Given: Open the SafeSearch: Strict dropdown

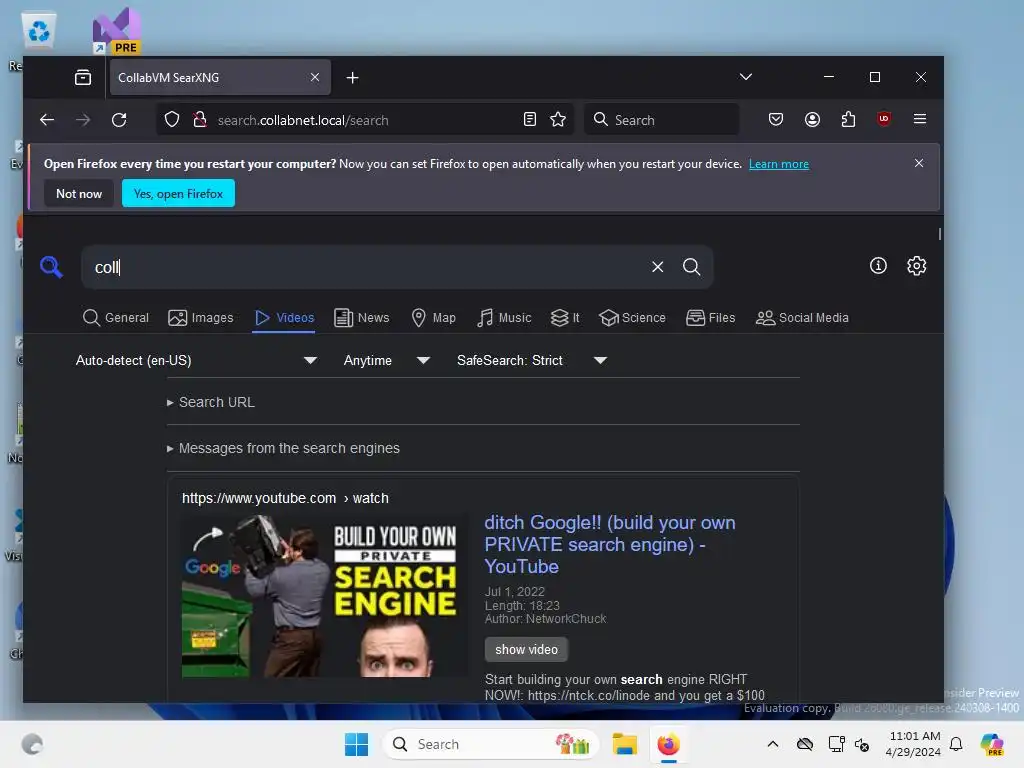Looking at the screenshot, I should pyautogui.click(x=532, y=360).
